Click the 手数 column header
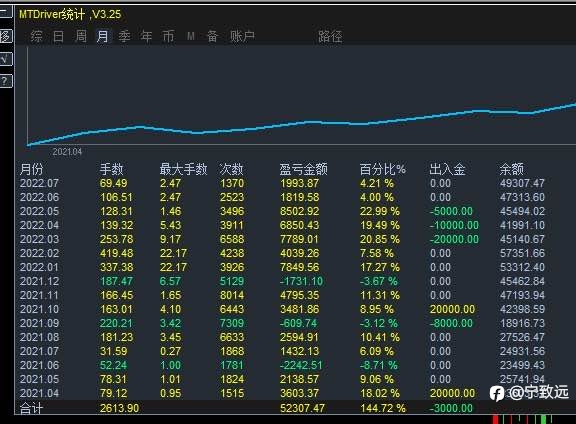This screenshot has height=424, width=576. [112, 169]
